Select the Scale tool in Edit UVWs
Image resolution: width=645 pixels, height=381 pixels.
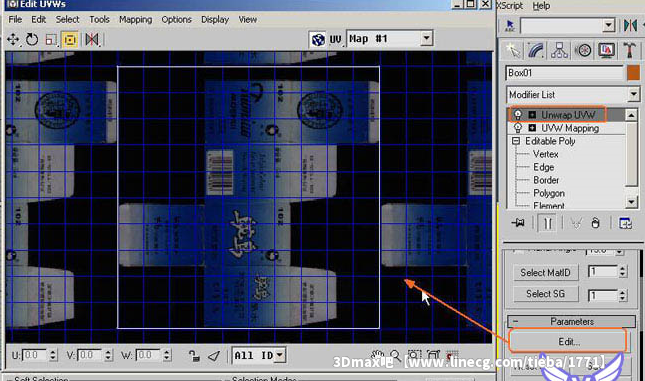tap(51, 39)
